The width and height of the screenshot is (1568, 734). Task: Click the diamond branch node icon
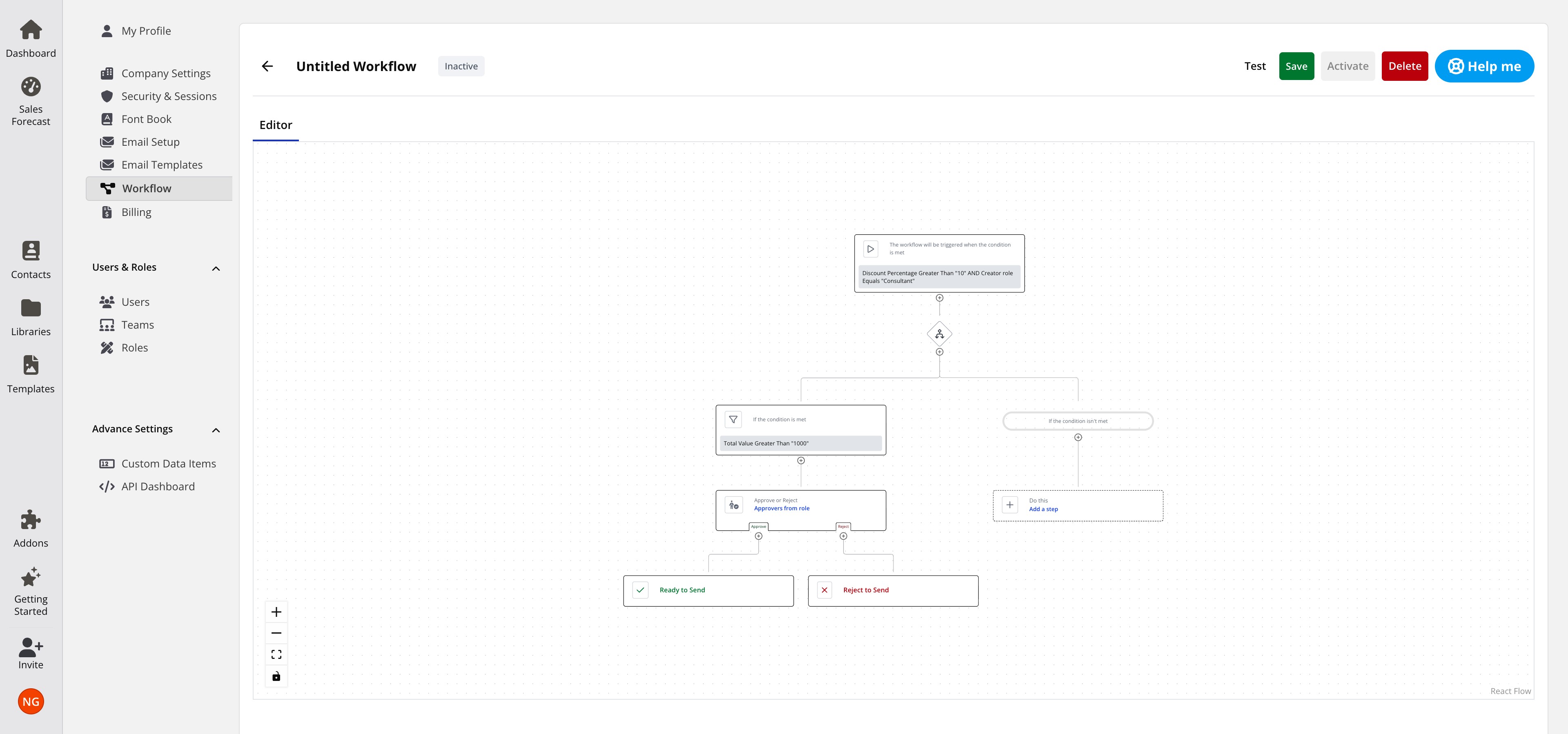pyautogui.click(x=939, y=334)
